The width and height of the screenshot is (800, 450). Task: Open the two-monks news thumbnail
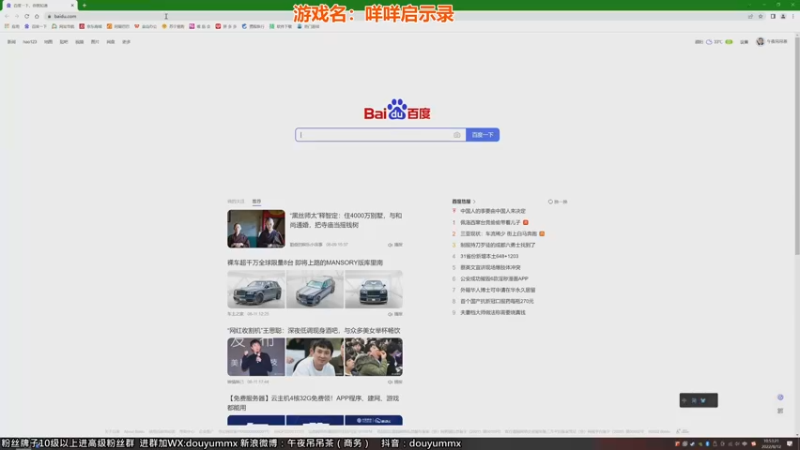[256, 229]
